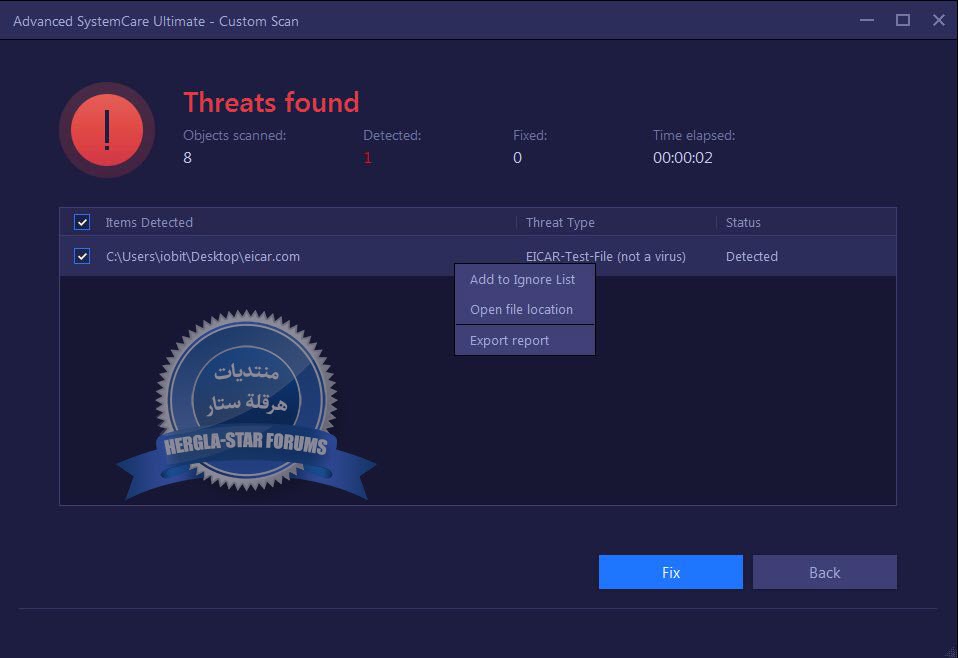Click the Detected status cell

tap(751, 256)
